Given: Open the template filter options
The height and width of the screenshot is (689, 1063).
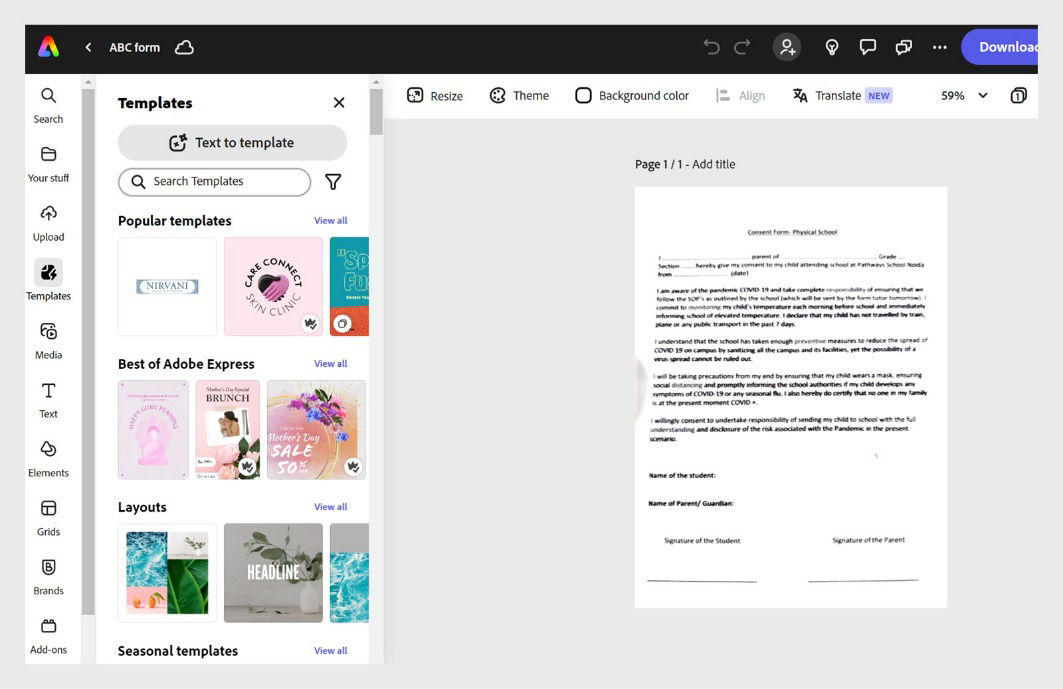Looking at the screenshot, I should point(333,181).
